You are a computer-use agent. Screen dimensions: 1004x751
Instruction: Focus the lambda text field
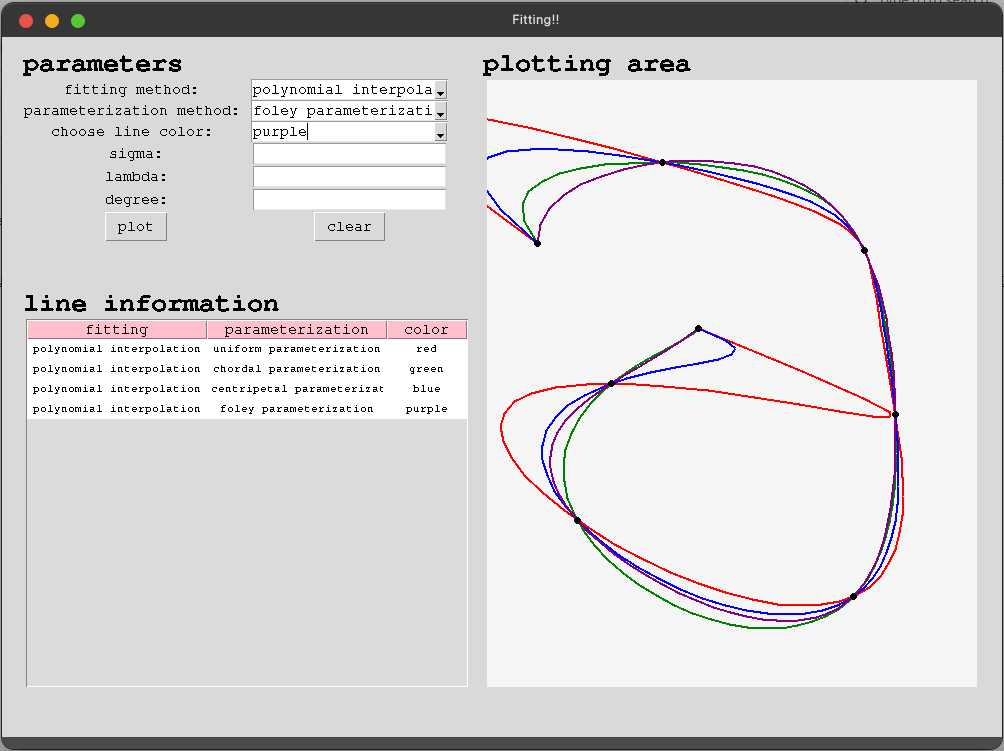(x=349, y=177)
